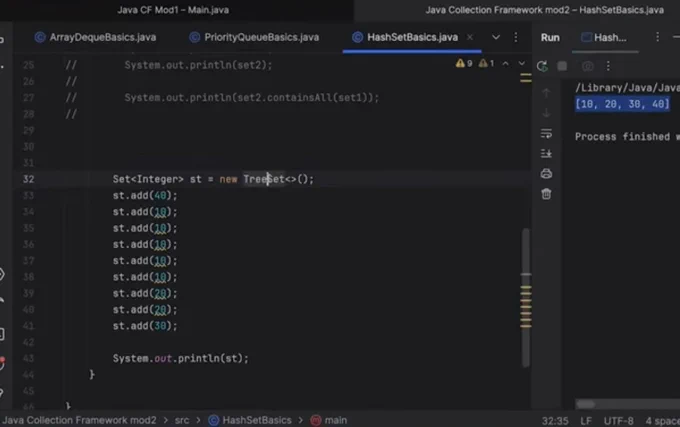Screen dimensions: 680x427
Task: Click the main method breadcrumb
Action: (329, 420)
